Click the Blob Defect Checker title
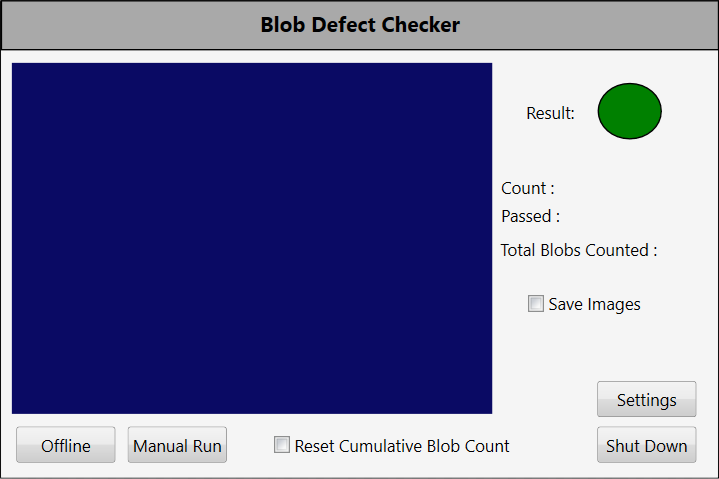This screenshot has height=479, width=719. coord(360,25)
